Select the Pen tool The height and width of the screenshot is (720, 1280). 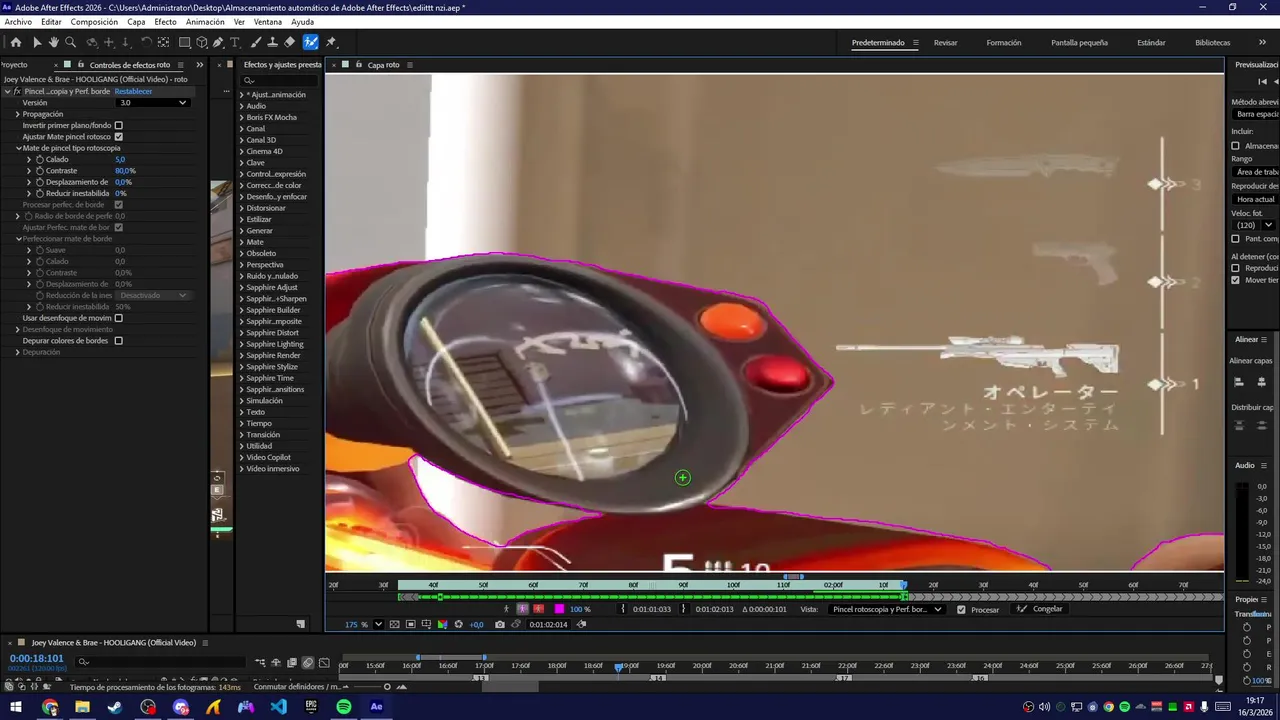point(218,42)
